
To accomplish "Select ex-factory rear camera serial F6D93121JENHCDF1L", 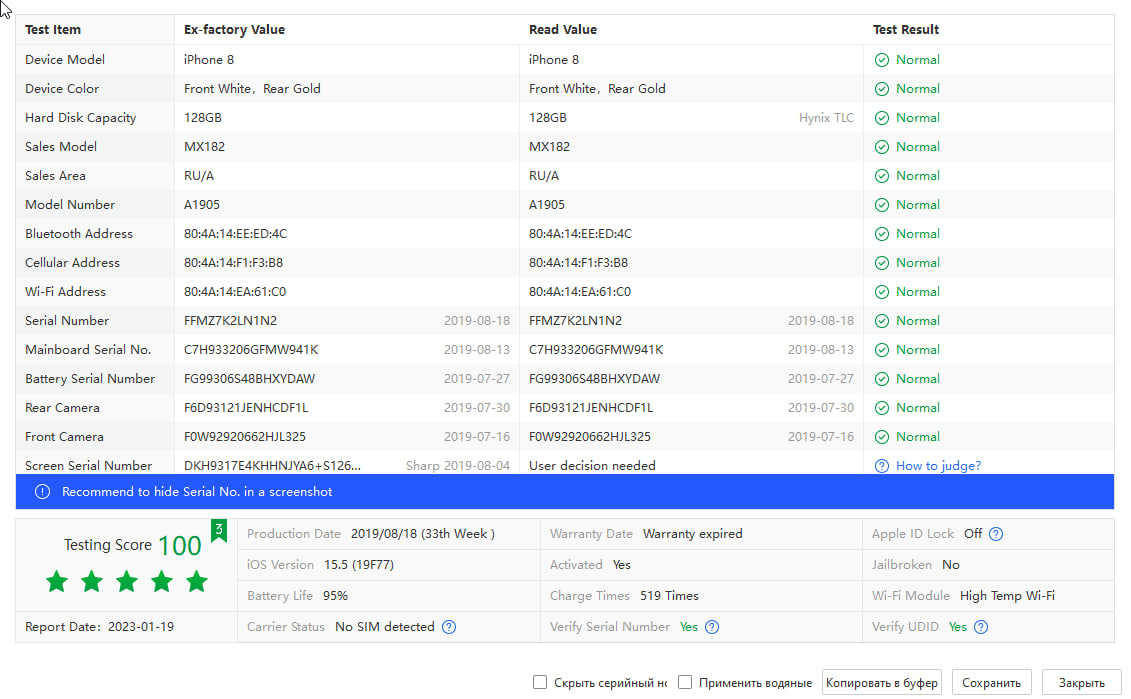I will (246, 408).
